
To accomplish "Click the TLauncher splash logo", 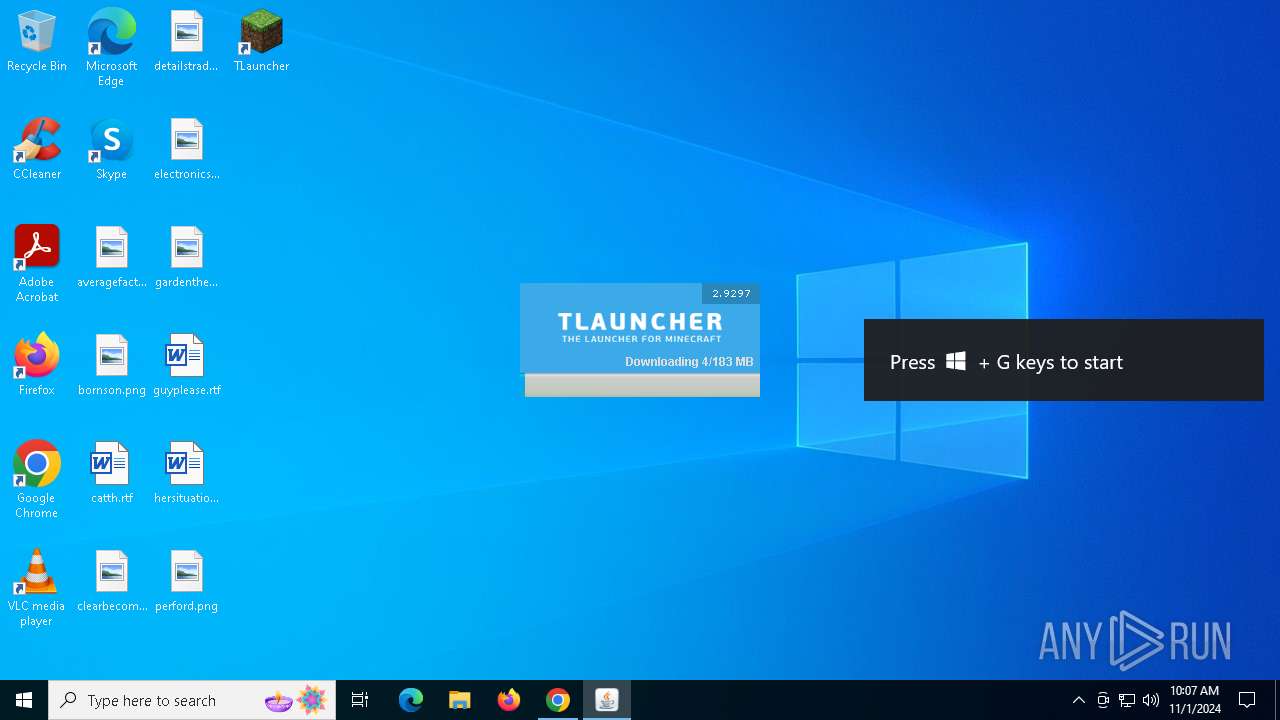I will coord(640,327).
